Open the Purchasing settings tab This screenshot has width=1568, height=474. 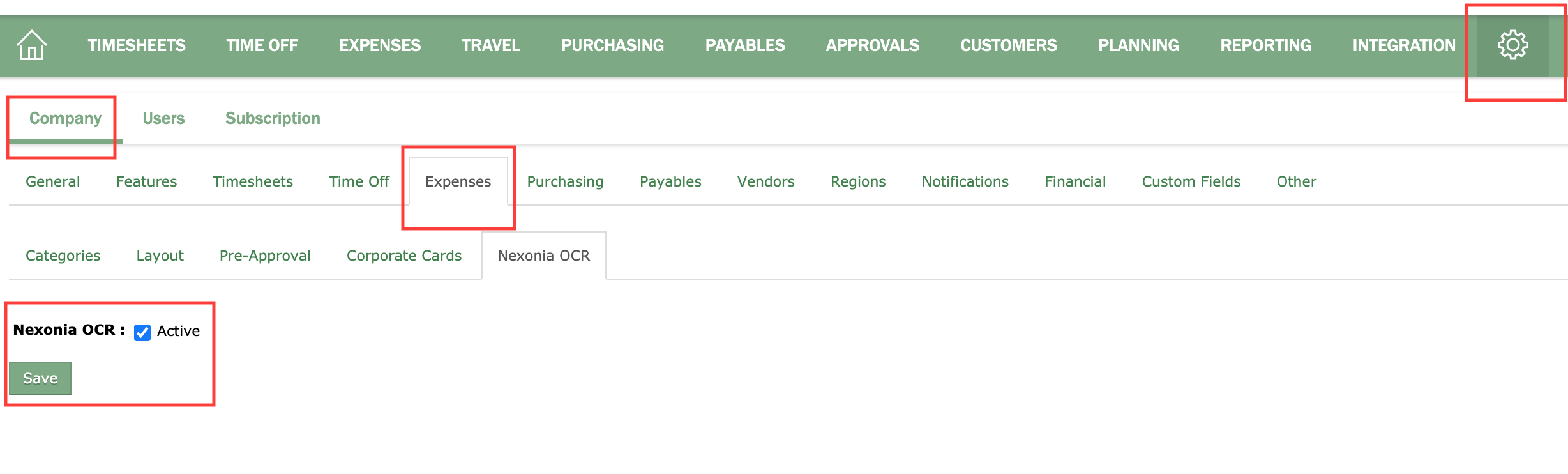[x=565, y=182]
